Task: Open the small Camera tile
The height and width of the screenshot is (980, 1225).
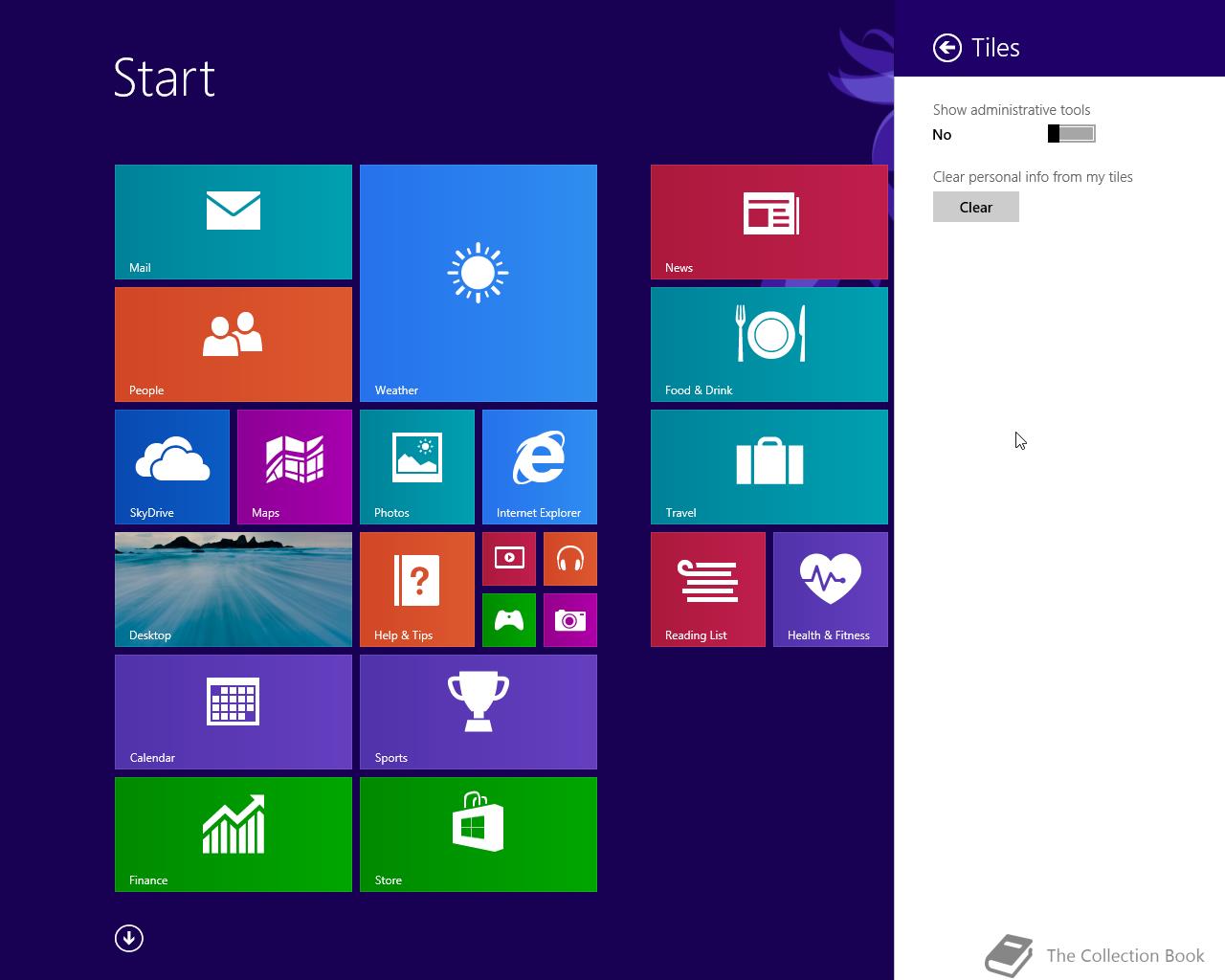Action: 570,620
